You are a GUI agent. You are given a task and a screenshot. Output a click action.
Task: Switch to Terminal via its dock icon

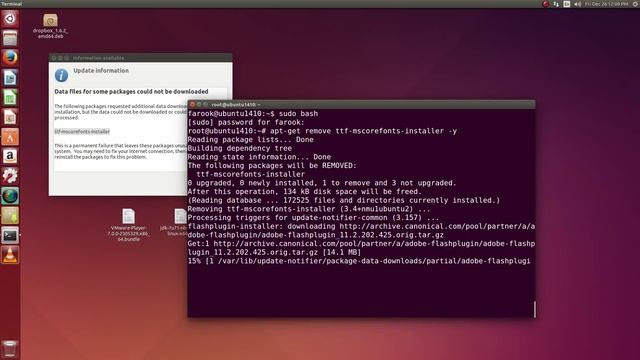10,235
